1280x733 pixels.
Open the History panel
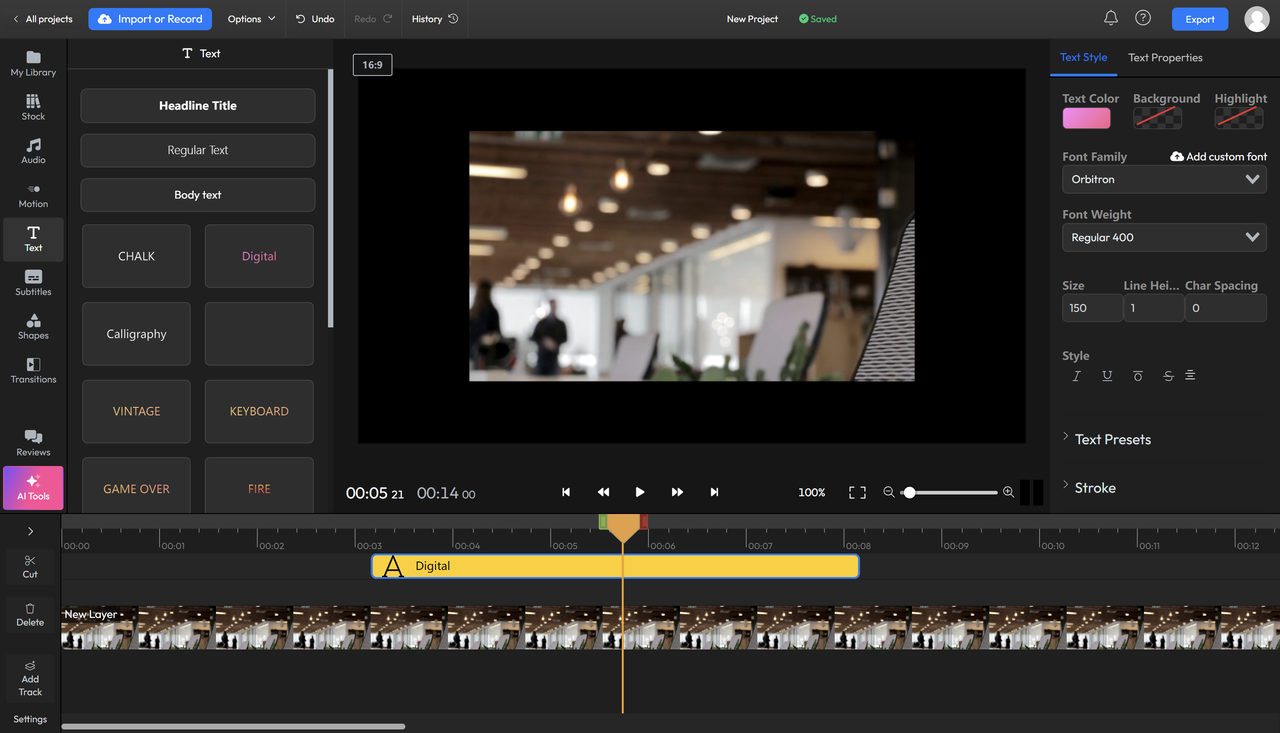point(435,19)
